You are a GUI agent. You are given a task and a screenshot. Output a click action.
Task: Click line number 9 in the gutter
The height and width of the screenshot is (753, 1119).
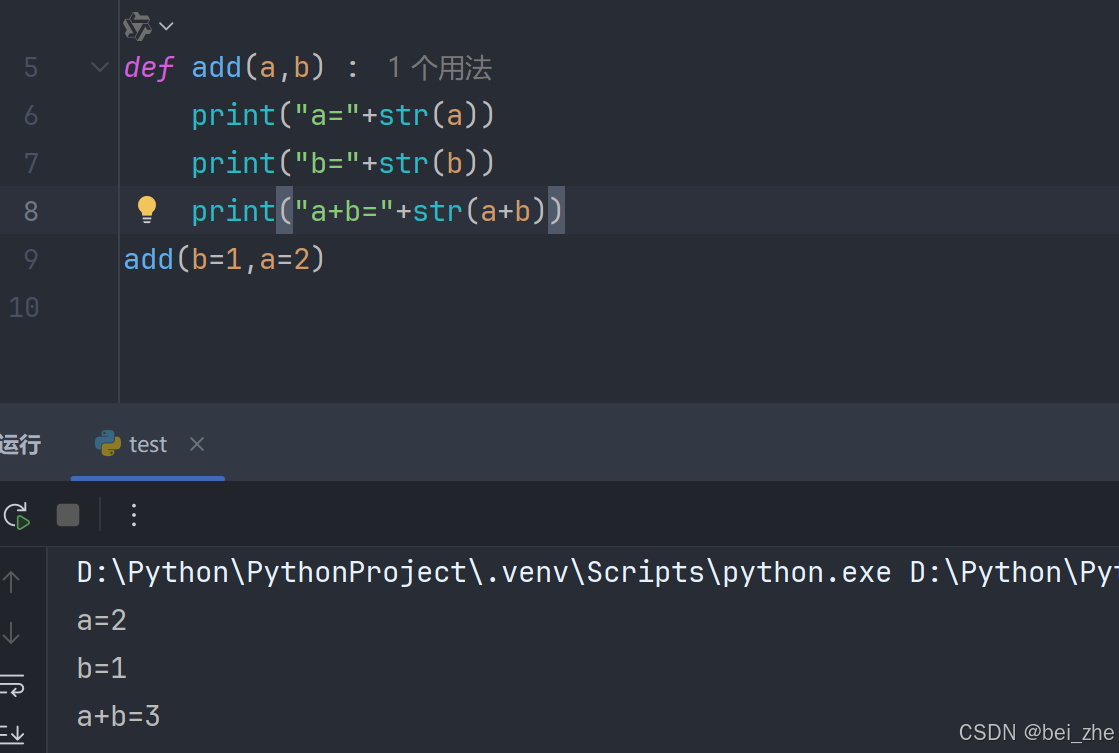pyautogui.click(x=30, y=259)
